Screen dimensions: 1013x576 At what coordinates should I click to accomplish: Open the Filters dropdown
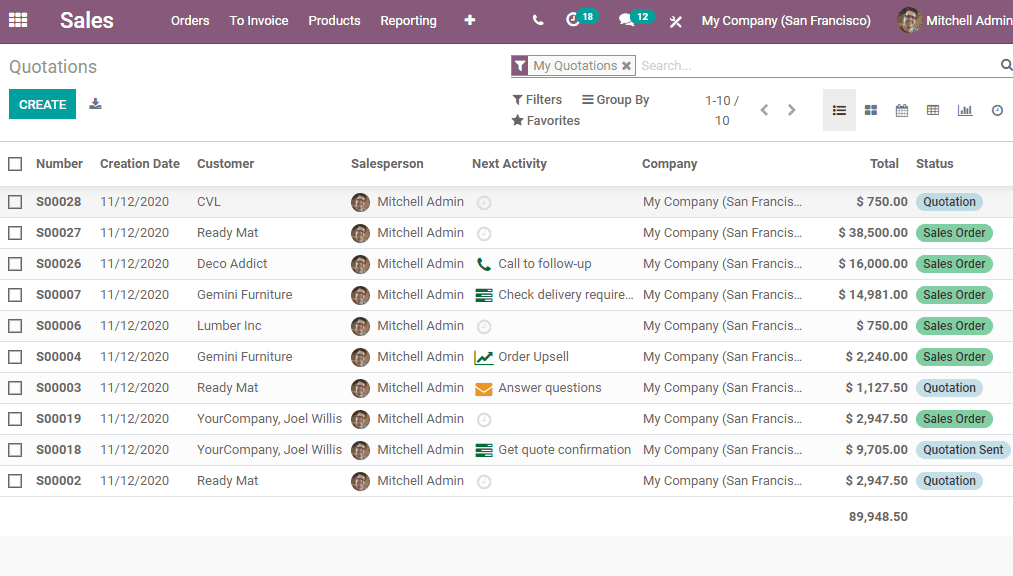pyautogui.click(x=537, y=99)
